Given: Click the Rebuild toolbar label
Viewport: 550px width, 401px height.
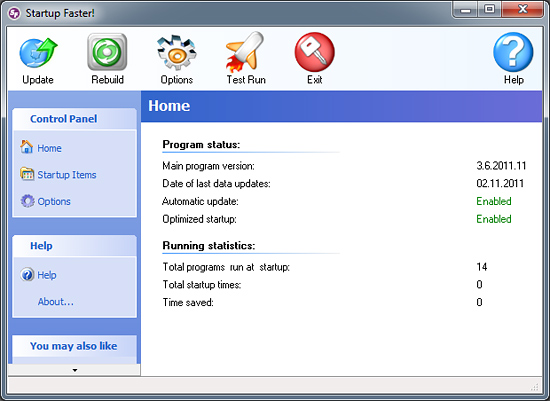Looking at the screenshot, I should 107,80.
